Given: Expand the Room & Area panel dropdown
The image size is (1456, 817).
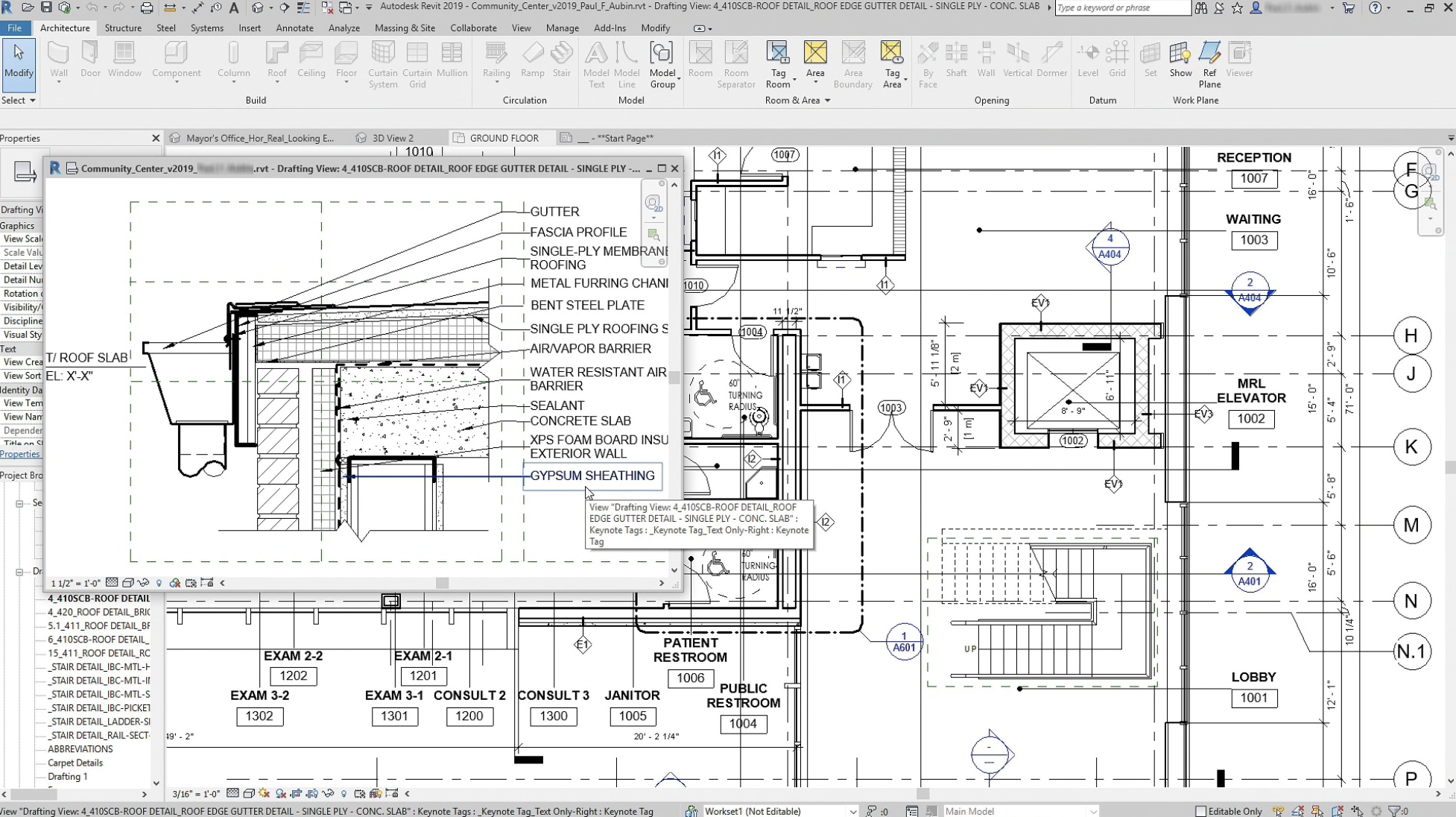Looking at the screenshot, I should 827,101.
